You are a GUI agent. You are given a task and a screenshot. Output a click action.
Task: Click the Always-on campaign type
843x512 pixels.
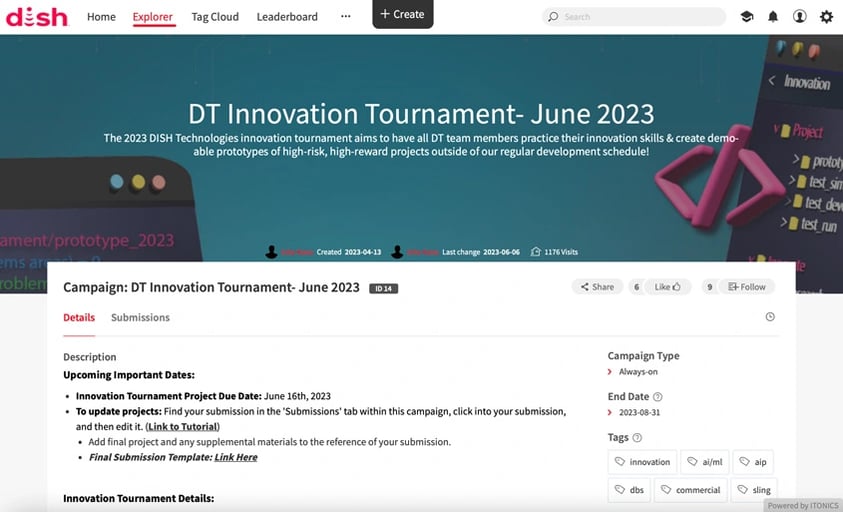point(638,372)
